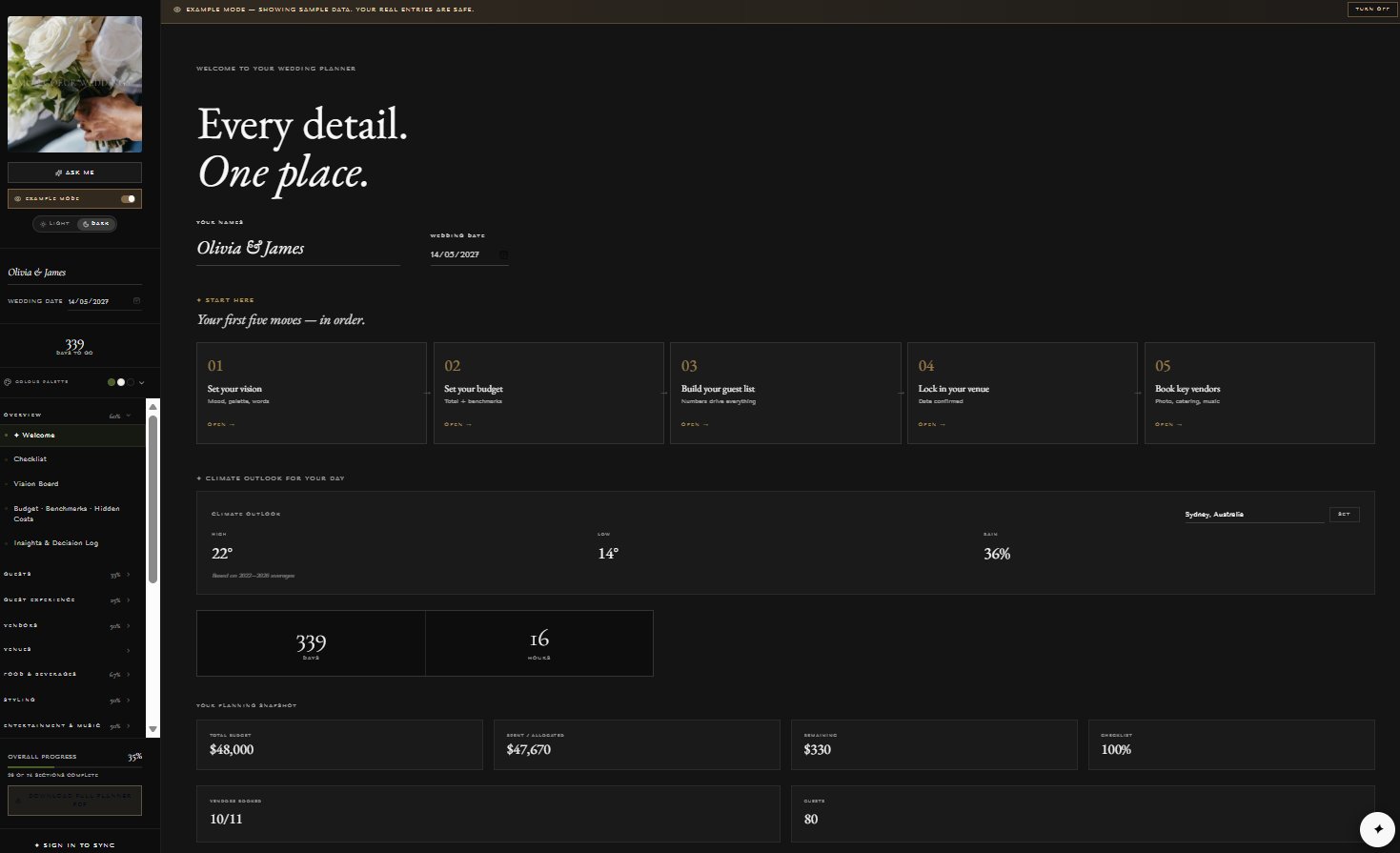The height and width of the screenshot is (853, 1400).
Task: Open Set your vision card
Action: (x=311, y=393)
